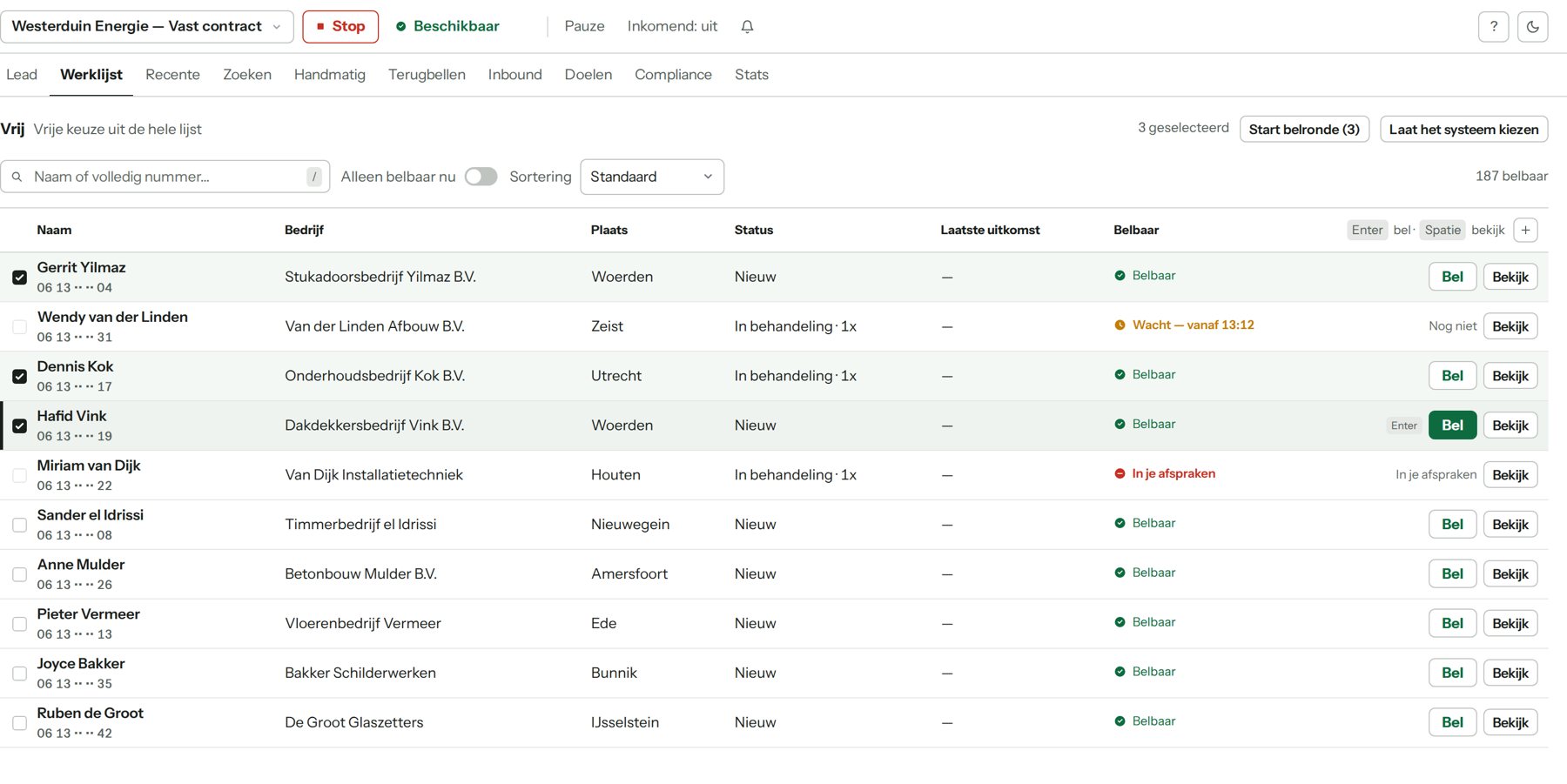Check Anne Mulder checkbox

click(19, 575)
